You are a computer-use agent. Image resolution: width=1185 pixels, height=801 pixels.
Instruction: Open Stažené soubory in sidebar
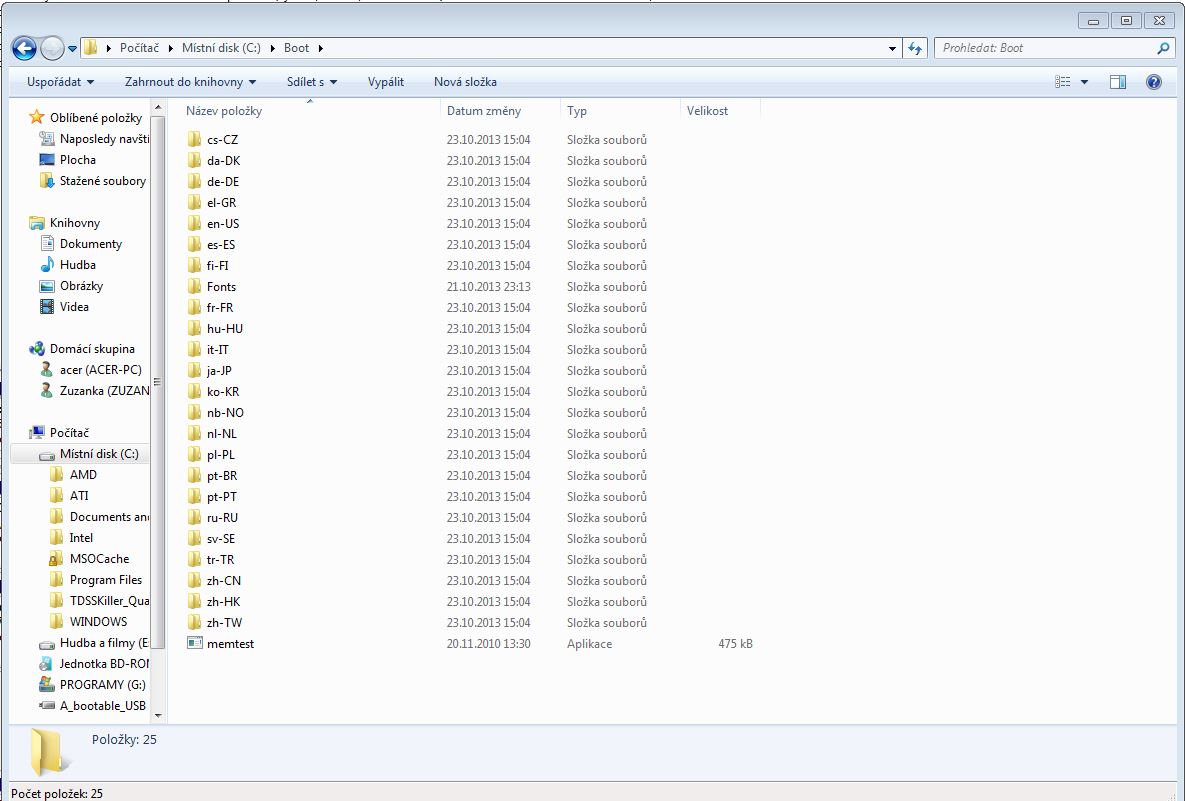[x=102, y=181]
